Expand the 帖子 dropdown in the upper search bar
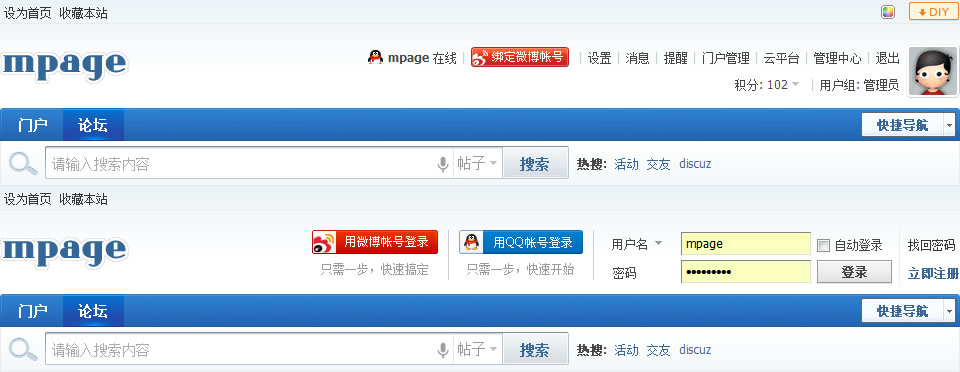This screenshot has height=372, width=960. (x=478, y=163)
